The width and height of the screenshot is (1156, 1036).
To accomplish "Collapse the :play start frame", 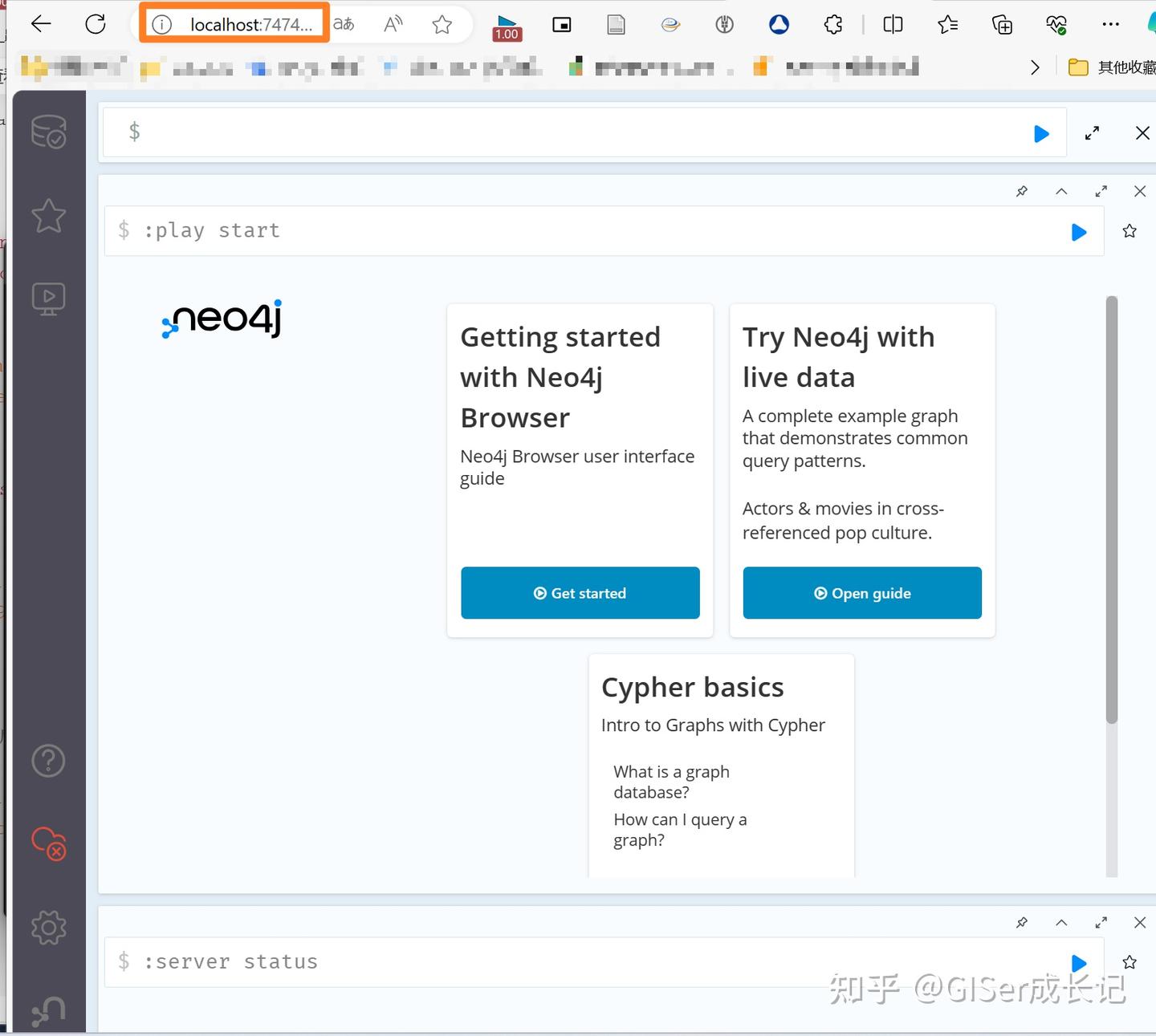I will [x=1061, y=191].
